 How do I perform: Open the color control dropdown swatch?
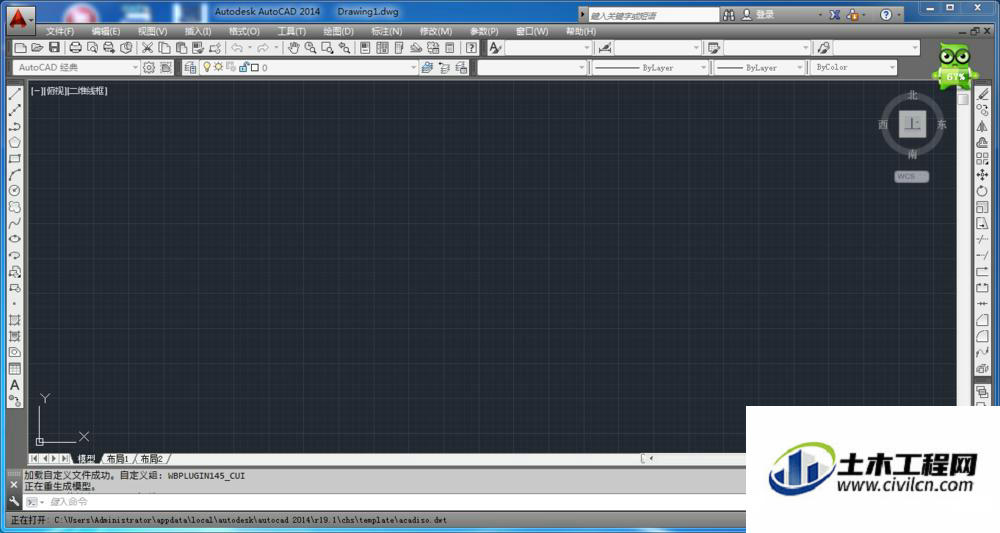click(x=531, y=68)
